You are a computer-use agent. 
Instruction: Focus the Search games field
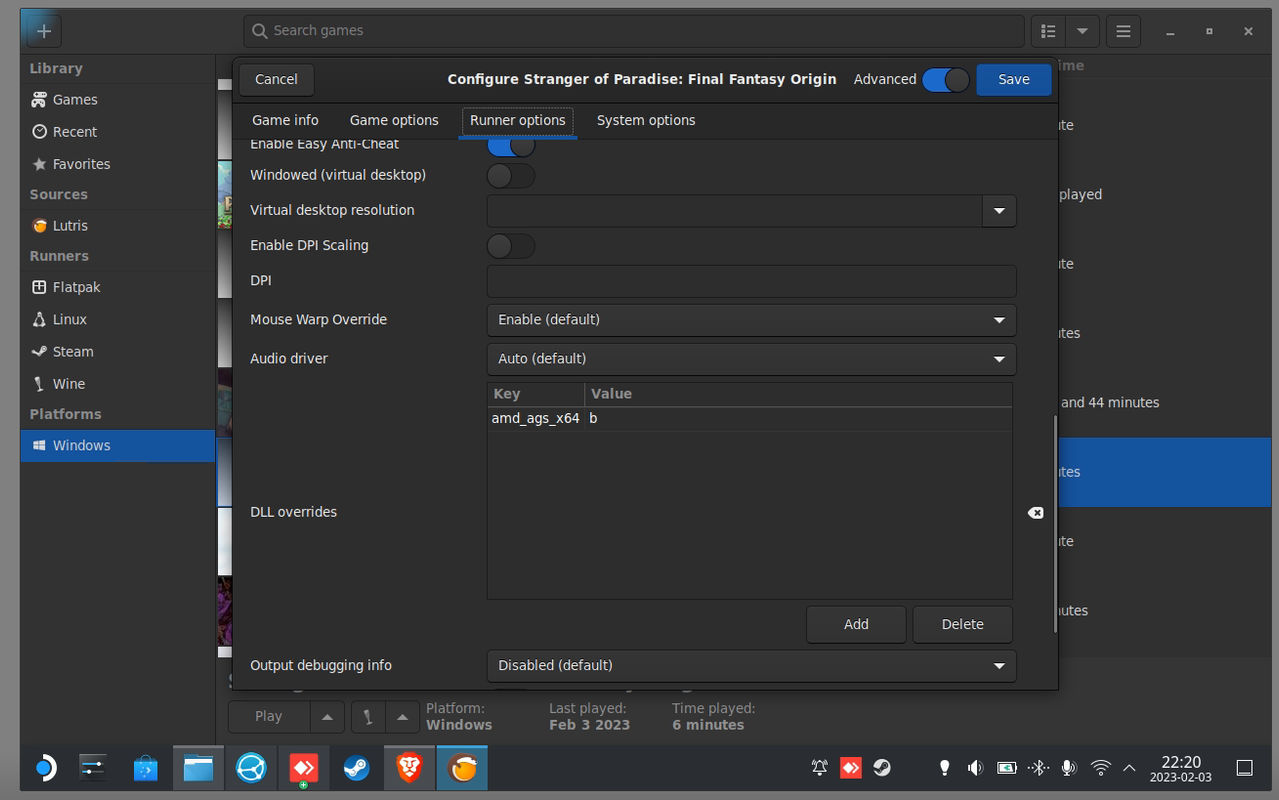pos(634,31)
